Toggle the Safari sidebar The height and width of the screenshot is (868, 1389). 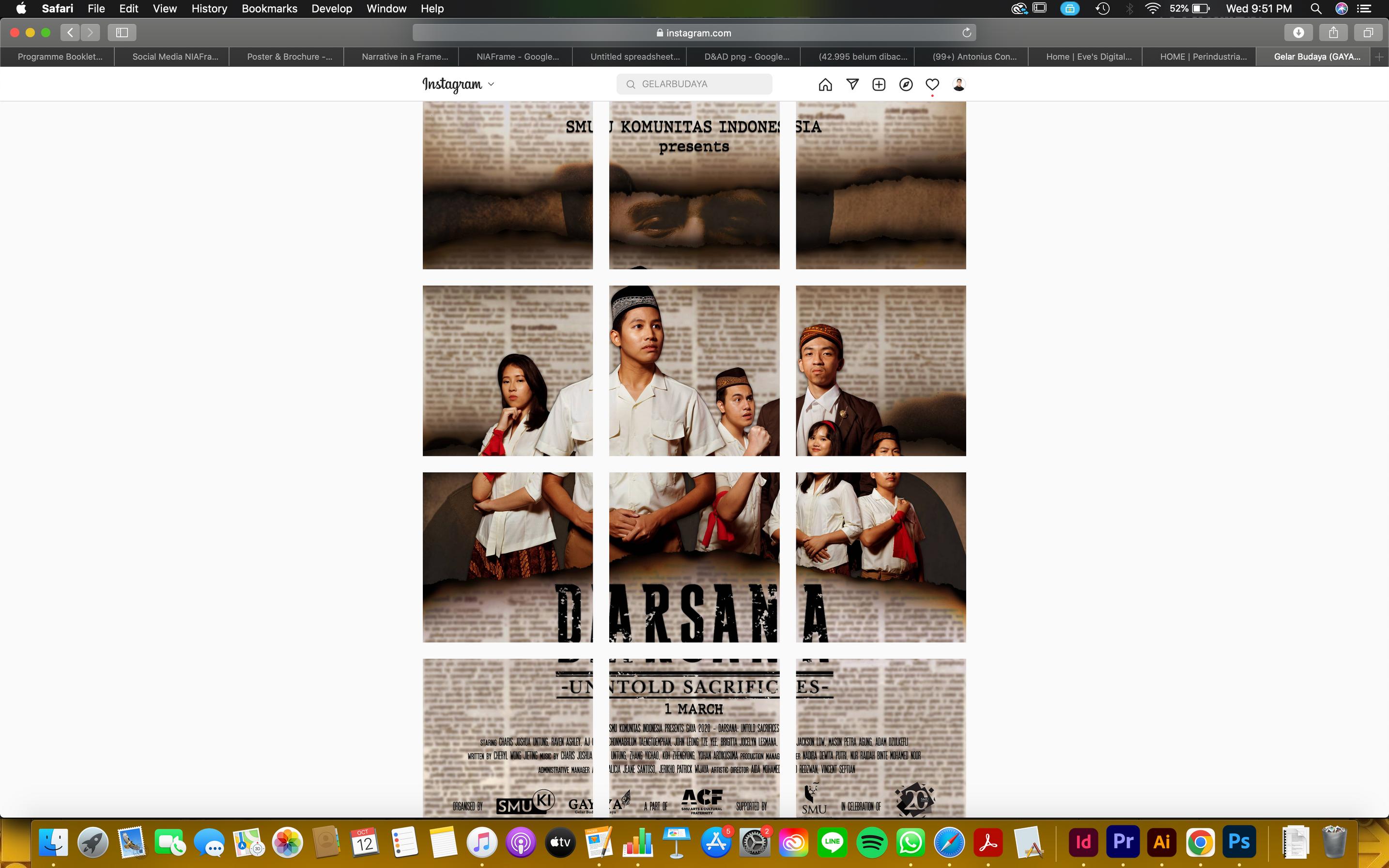pos(122,33)
